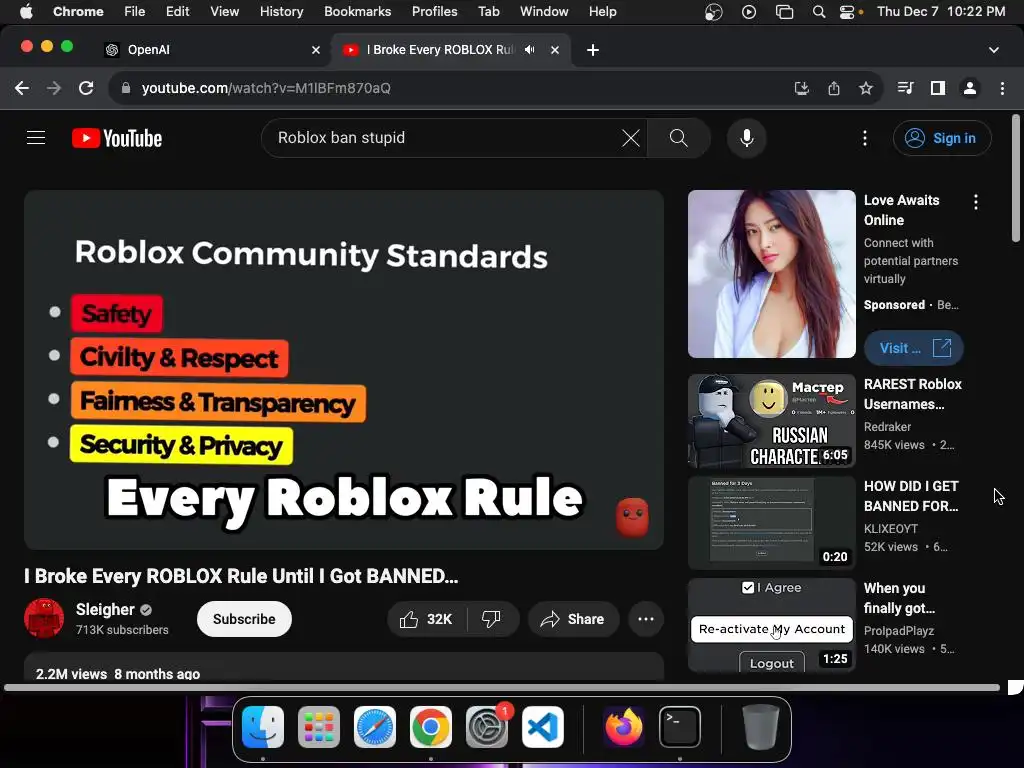Click the page vertical scrollbar
The width and height of the screenshot is (1024, 768).
pos(1016,178)
